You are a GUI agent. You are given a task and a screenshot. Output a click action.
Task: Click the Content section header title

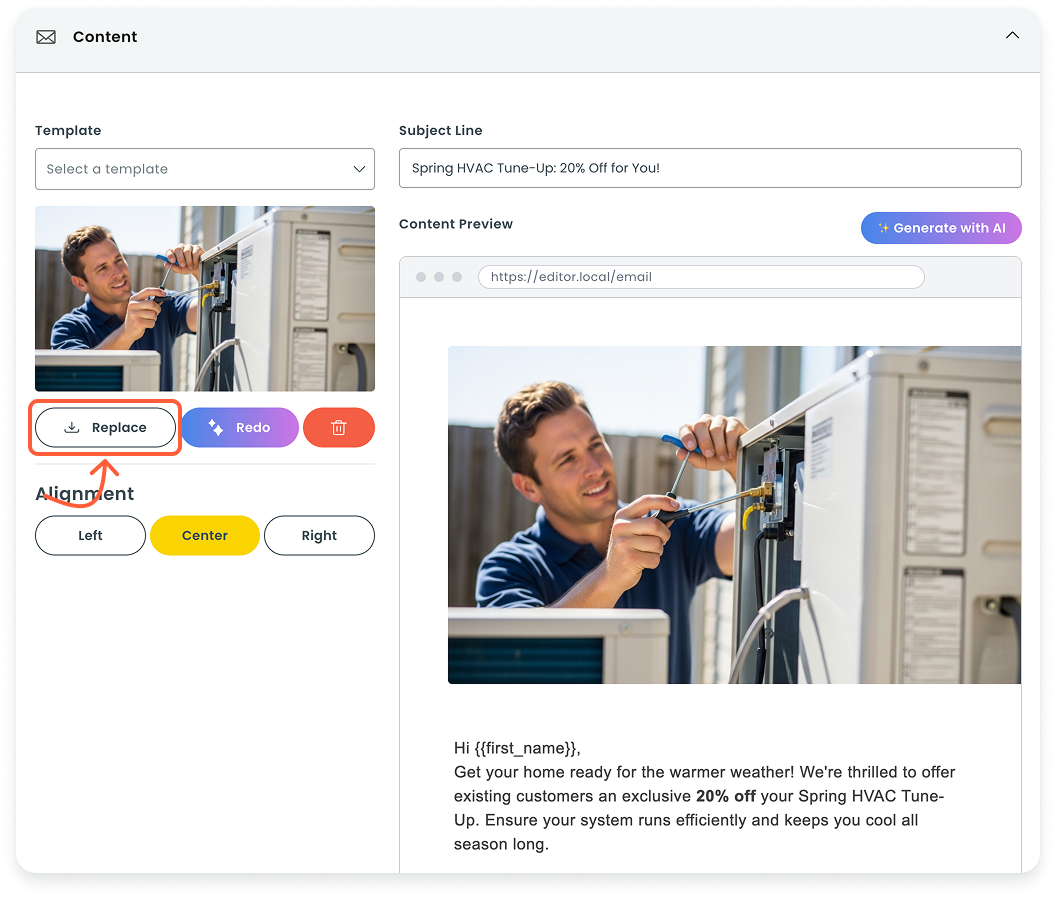[x=105, y=37]
